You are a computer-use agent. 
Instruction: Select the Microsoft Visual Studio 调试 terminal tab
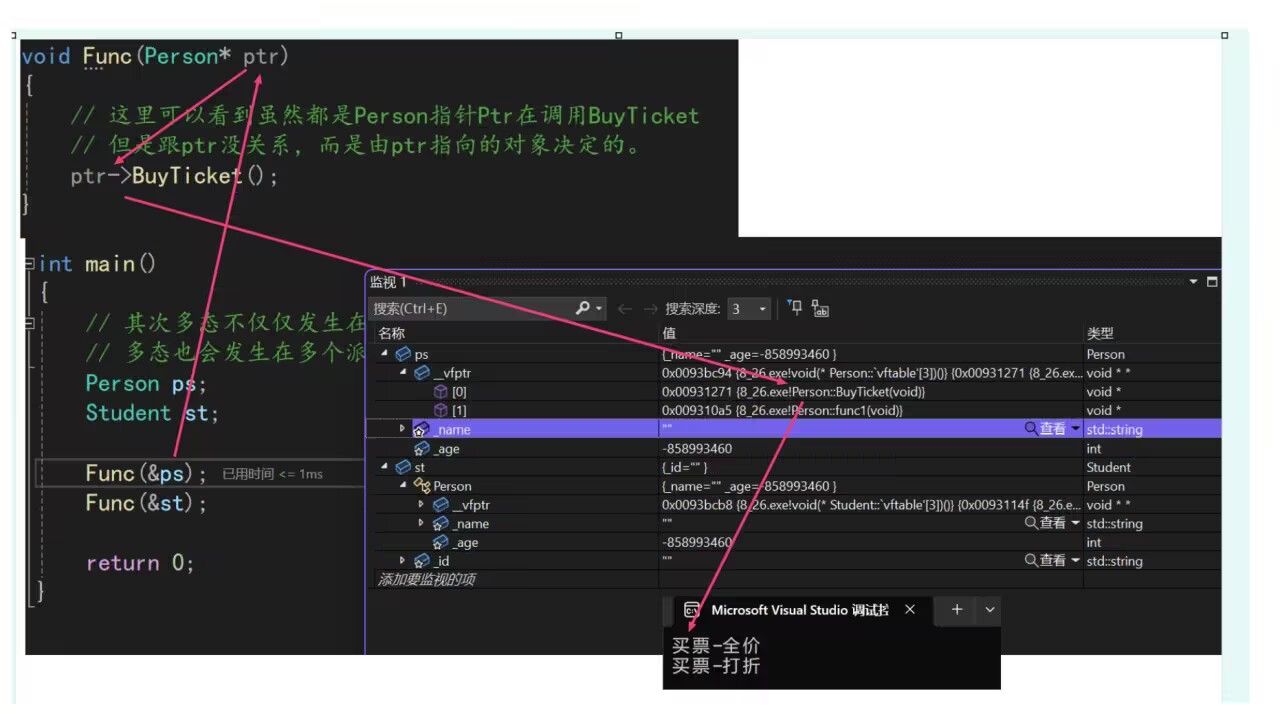[799, 610]
